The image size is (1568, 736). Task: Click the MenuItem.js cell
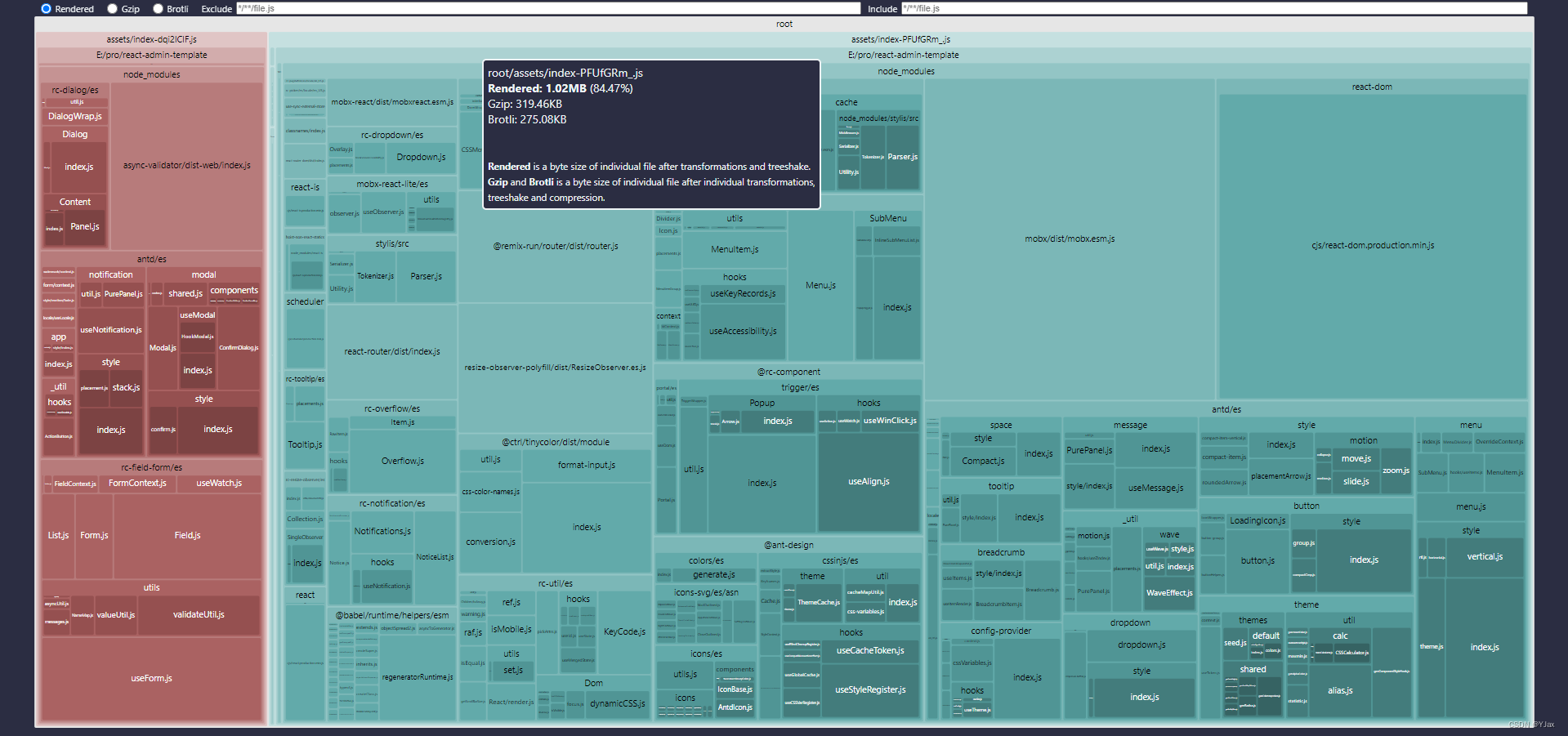point(735,250)
